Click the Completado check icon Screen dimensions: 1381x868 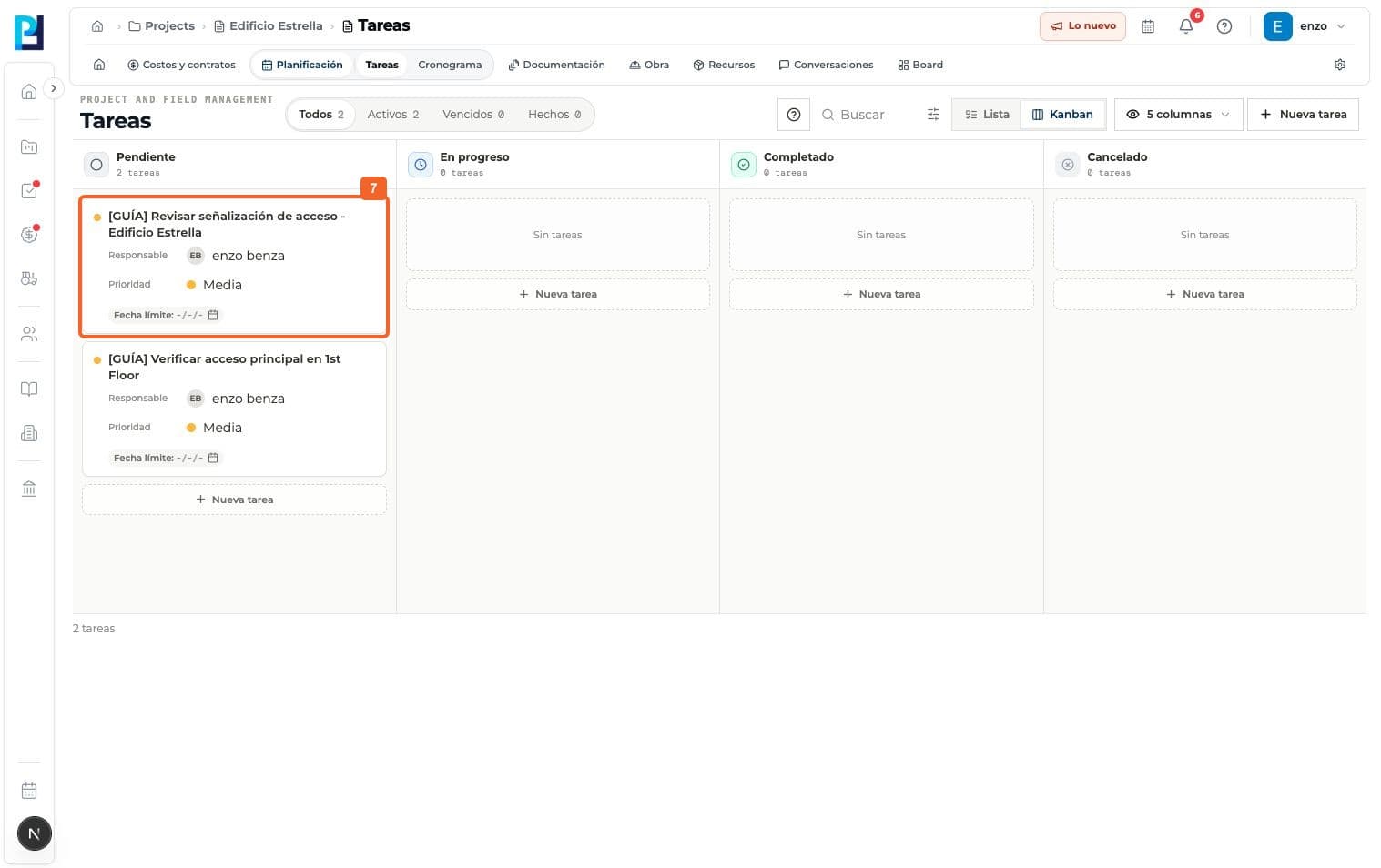click(744, 165)
